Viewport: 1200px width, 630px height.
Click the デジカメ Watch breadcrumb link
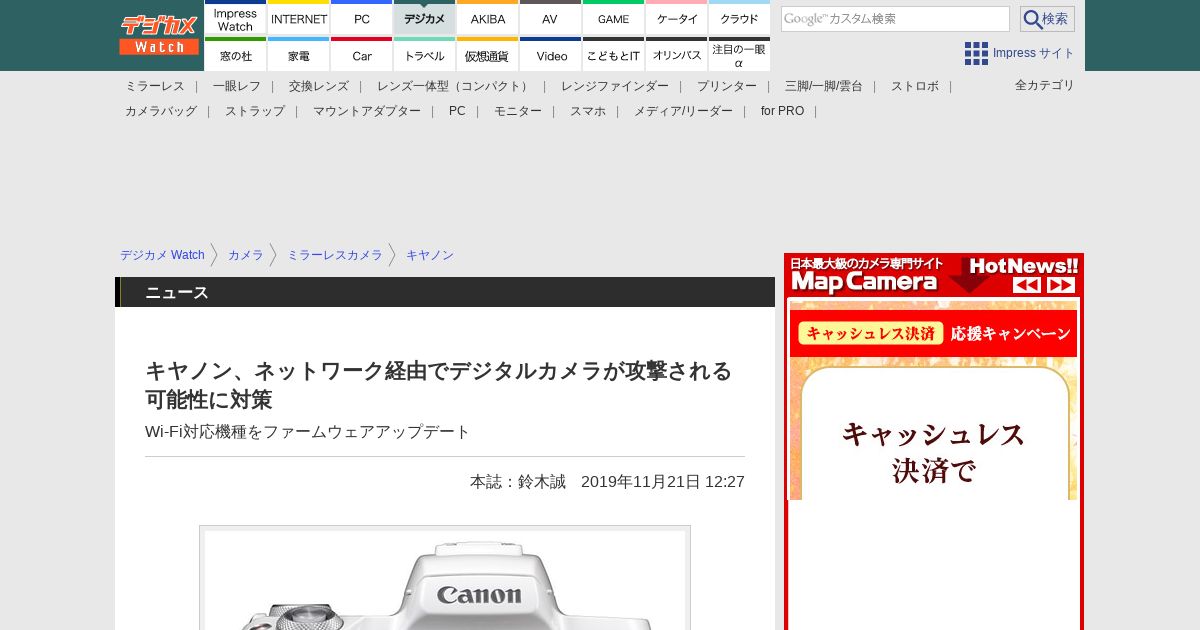pos(162,255)
